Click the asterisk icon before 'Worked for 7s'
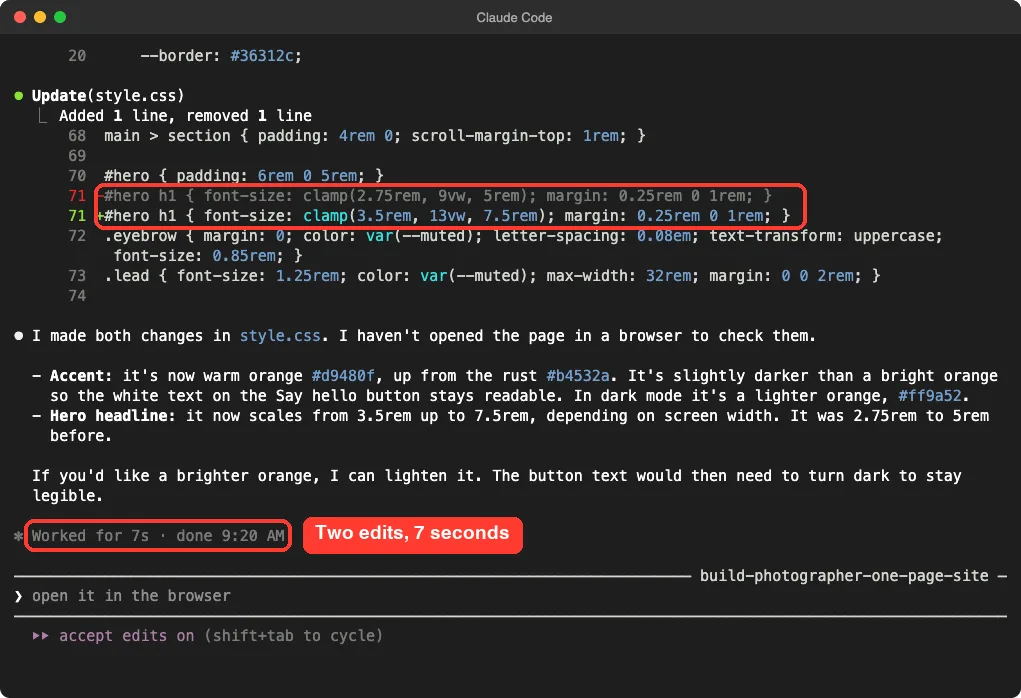The height and width of the screenshot is (698, 1021). [18, 537]
